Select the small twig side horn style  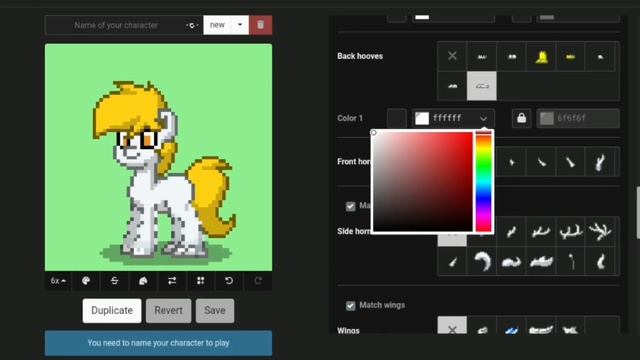click(x=511, y=232)
